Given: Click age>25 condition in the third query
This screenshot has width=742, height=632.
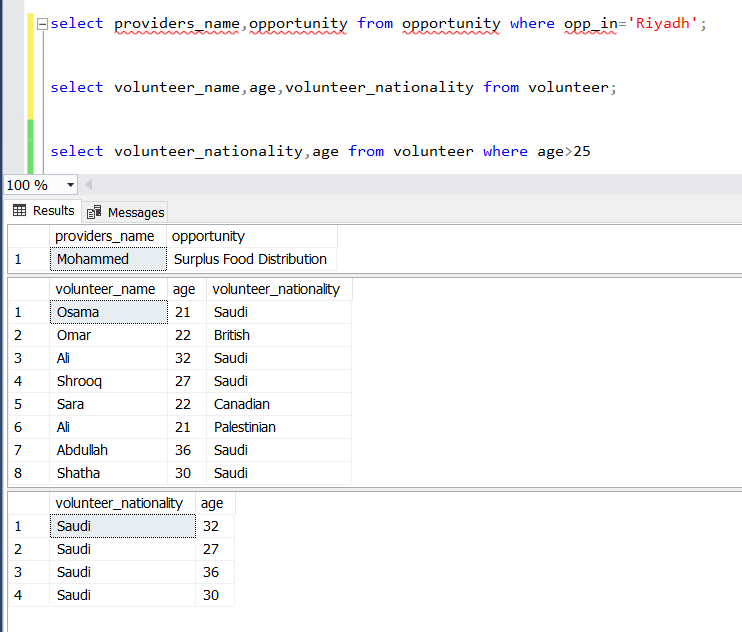Looking at the screenshot, I should tap(564, 151).
